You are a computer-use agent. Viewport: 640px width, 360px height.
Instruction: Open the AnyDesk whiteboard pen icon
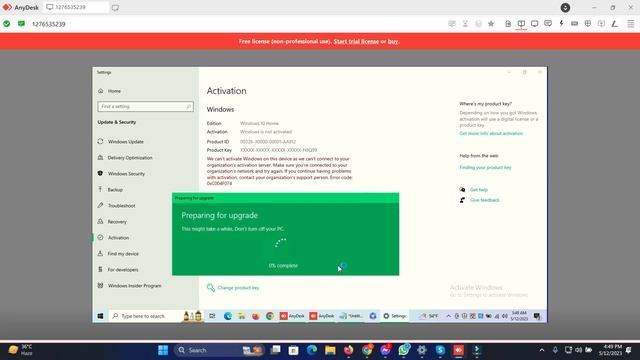click(614, 24)
